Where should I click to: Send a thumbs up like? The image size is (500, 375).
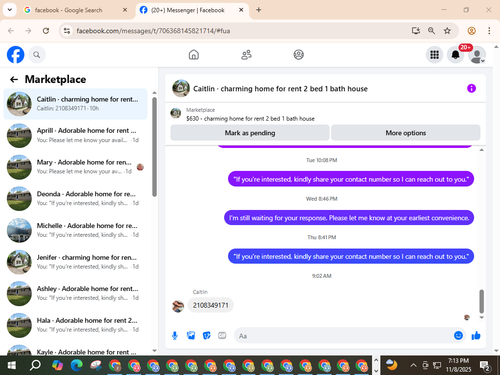(476, 336)
